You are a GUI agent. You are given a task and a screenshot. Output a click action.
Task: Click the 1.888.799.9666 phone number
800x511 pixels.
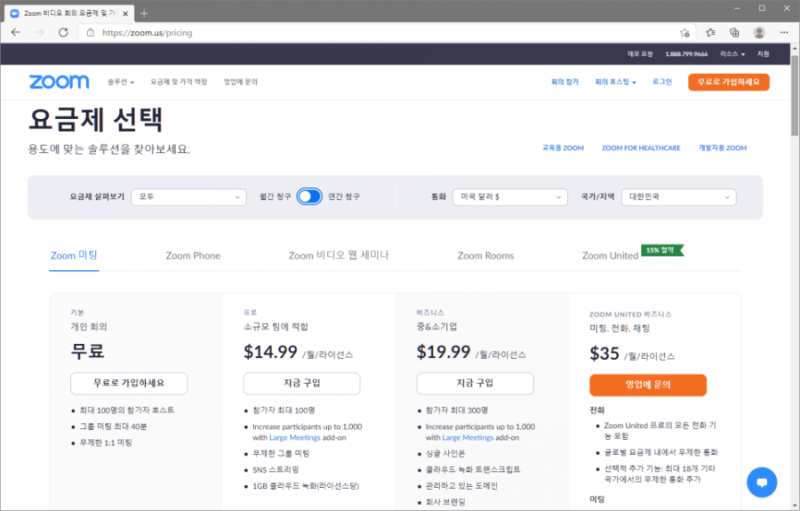coord(686,54)
